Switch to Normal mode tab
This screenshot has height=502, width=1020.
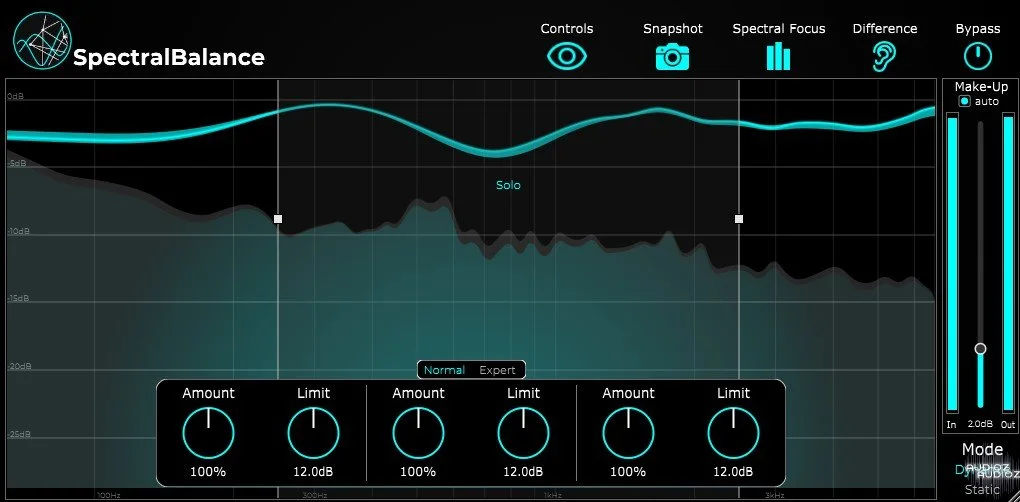444,370
